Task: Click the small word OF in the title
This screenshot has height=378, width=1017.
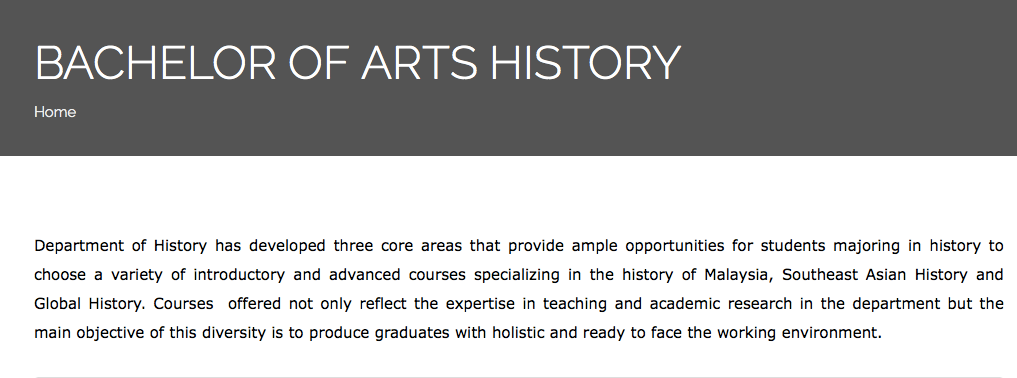Action: pos(318,63)
